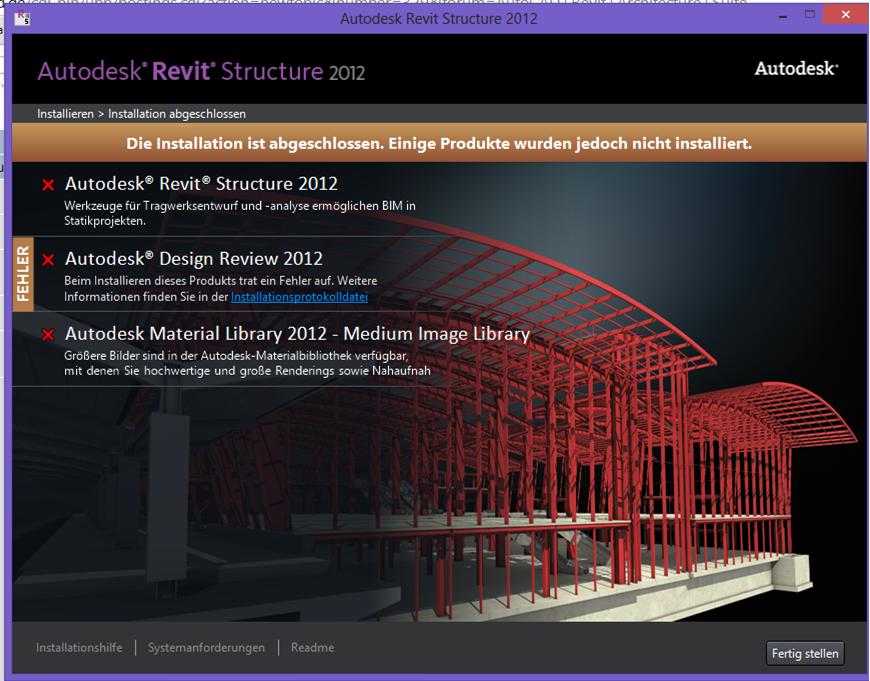
Task: Open Systemanforderungen link
Action: (x=206, y=648)
